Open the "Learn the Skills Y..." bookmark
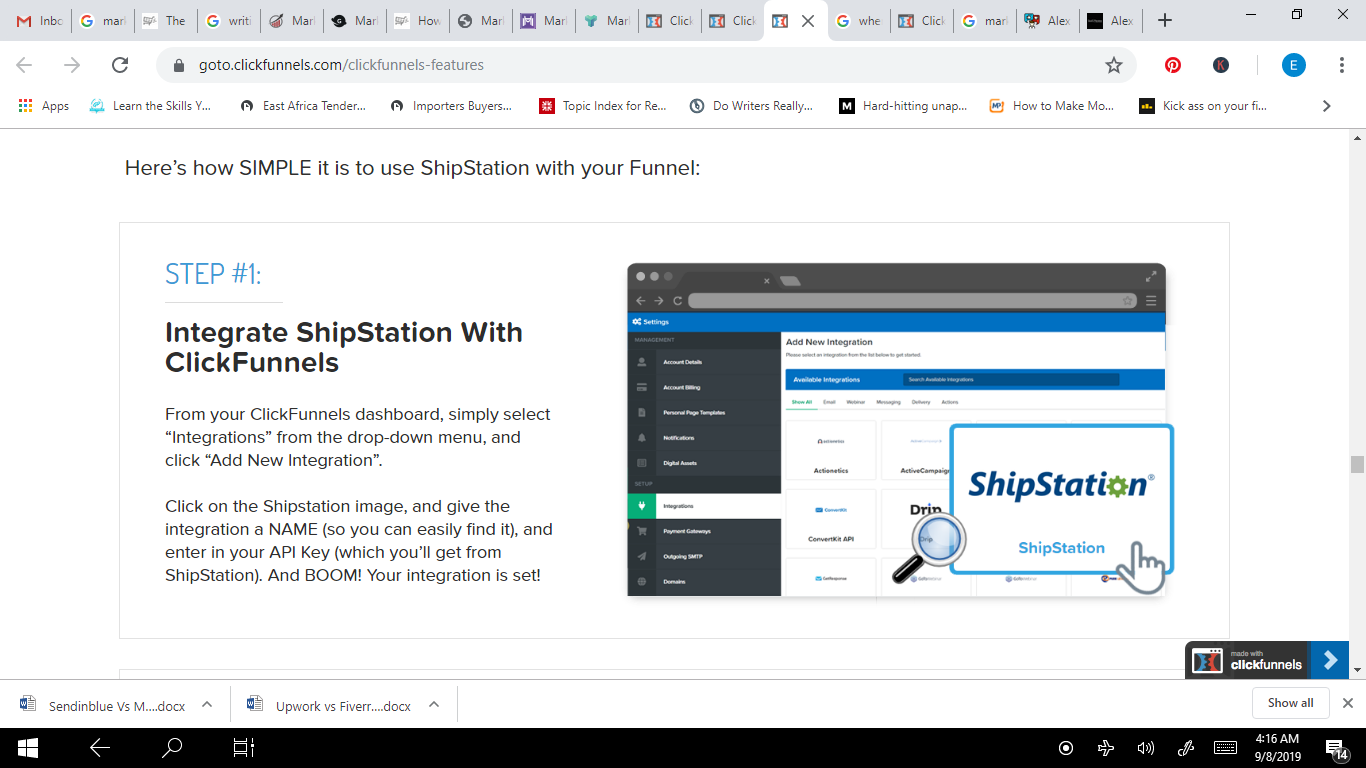Viewport: 1366px width, 768px height. click(x=150, y=106)
